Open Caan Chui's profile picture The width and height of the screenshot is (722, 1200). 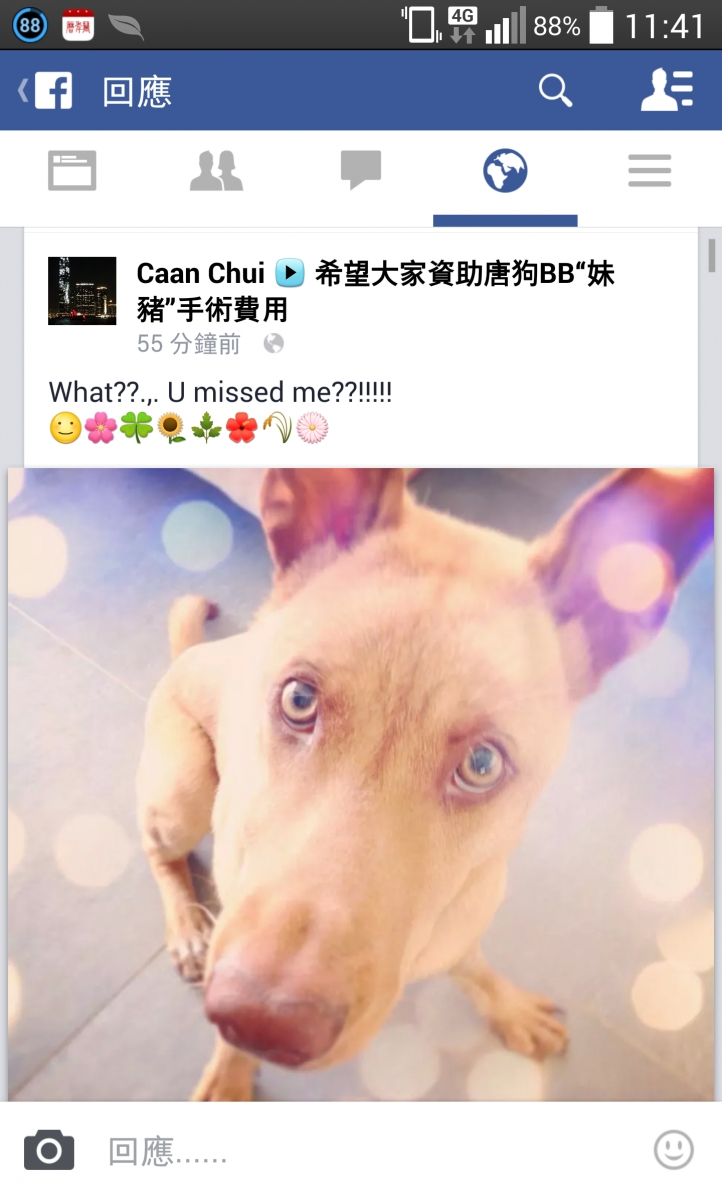82,291
